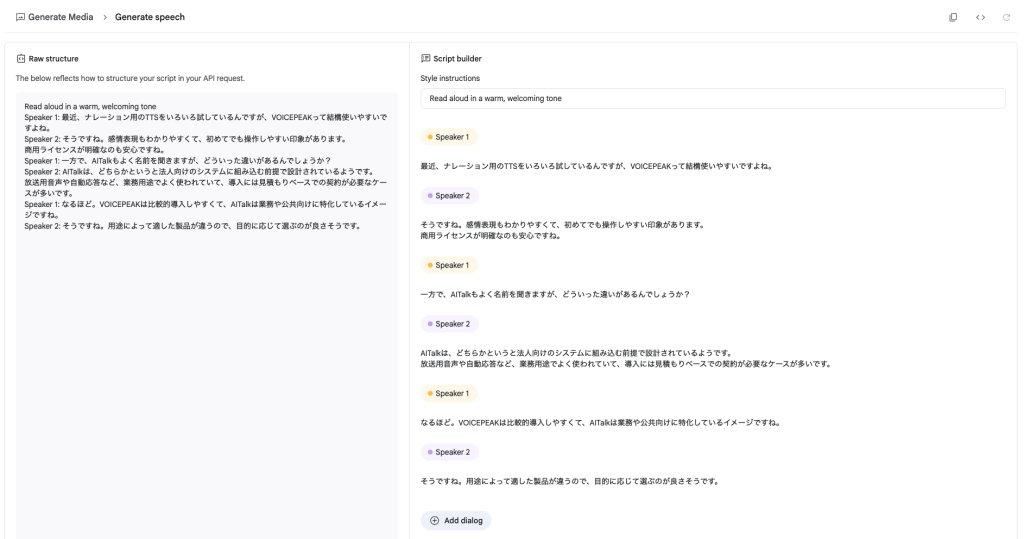This screenshot has height=539, width=1024.
Task: Click the Script builder heading
Action: [457, 59]
